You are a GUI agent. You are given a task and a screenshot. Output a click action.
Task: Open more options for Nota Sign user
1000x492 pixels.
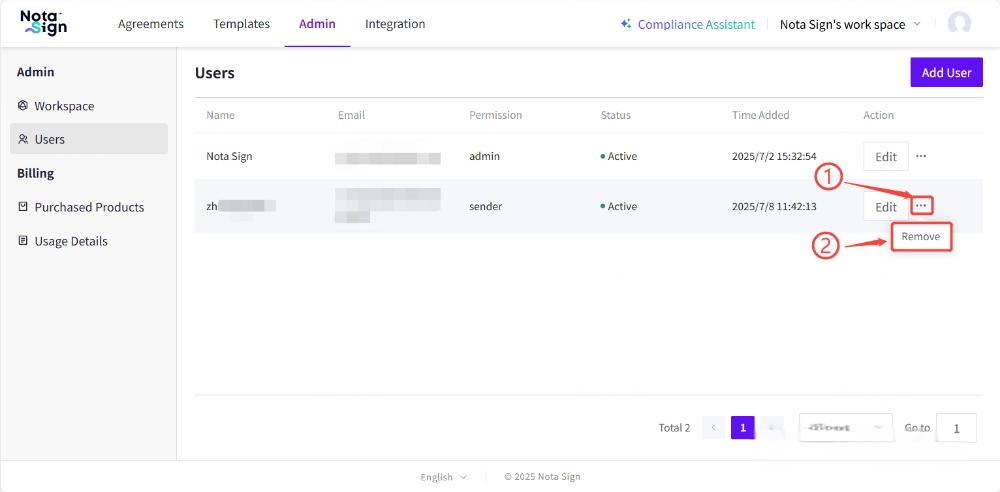pos(921,156)
